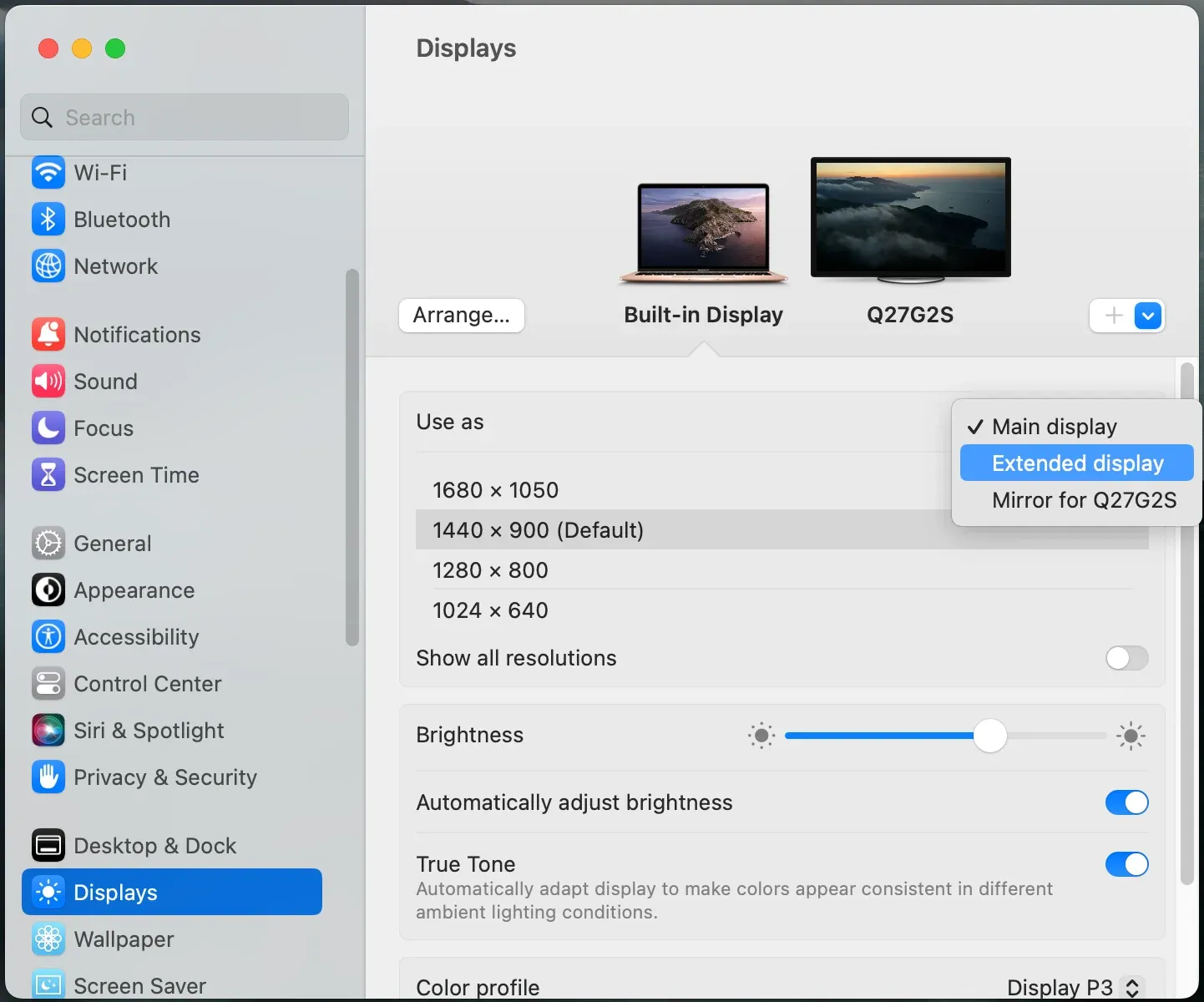Expand the add display dropdown arrow
Viewport: 1204px width, 1002px height.
click(x=1148, y=316)
